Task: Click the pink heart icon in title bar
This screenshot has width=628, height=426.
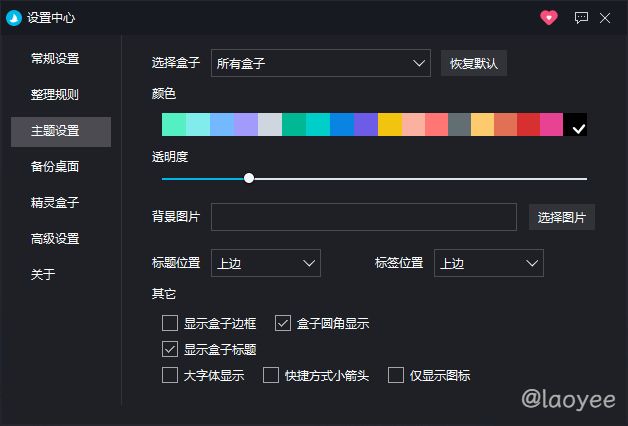Action: (x=548, y=17)
